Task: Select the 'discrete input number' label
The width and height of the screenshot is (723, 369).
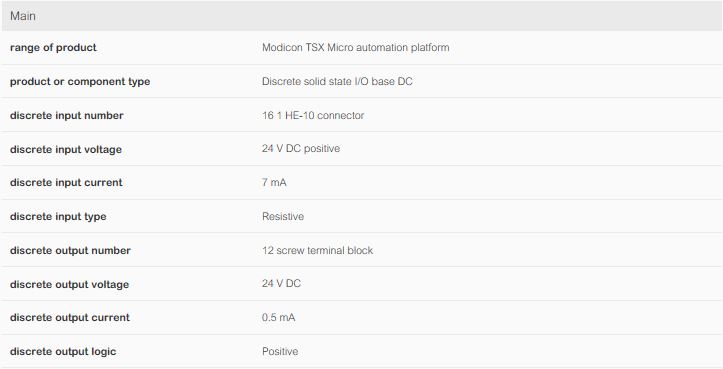Action: pos(66,115)
